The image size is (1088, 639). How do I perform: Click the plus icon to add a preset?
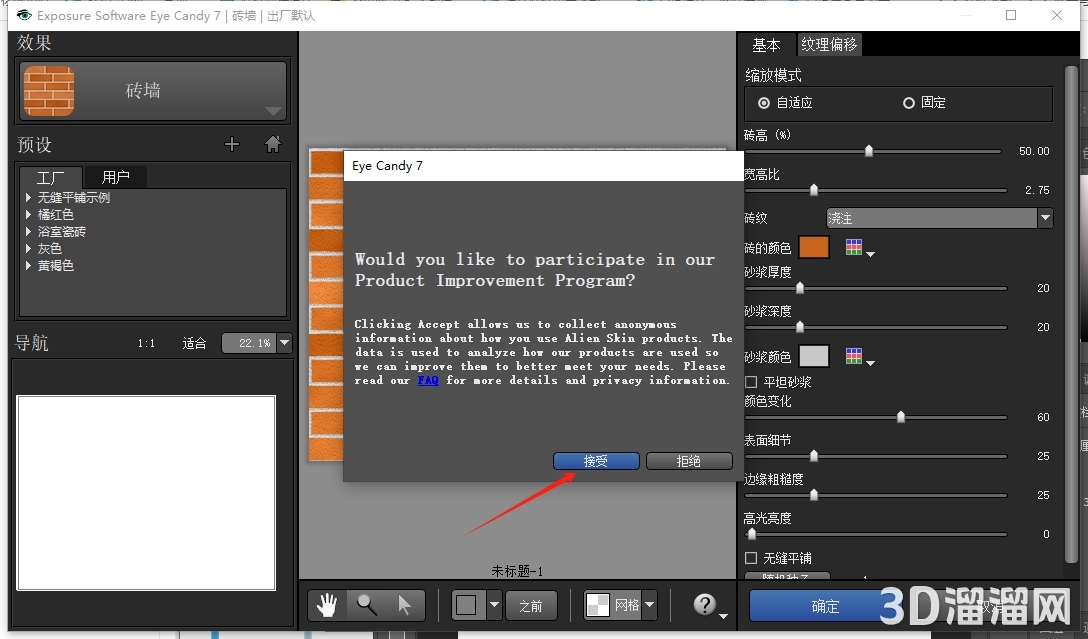pos(232,144)
